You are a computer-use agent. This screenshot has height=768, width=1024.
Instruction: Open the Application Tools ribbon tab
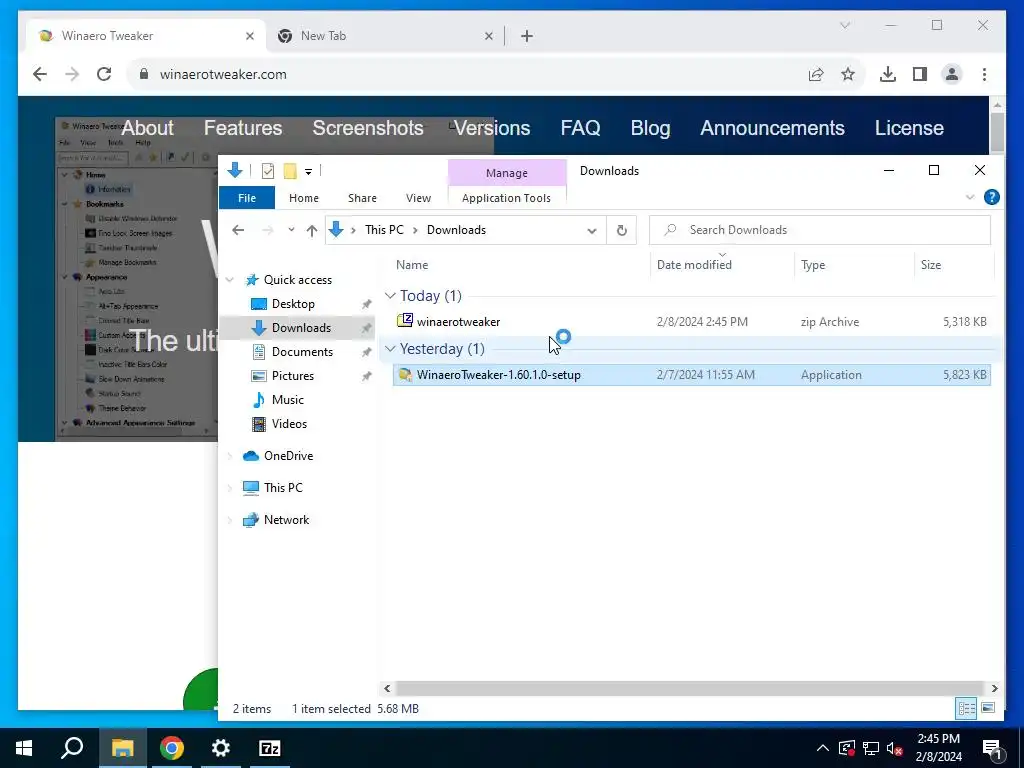(506, 198)
